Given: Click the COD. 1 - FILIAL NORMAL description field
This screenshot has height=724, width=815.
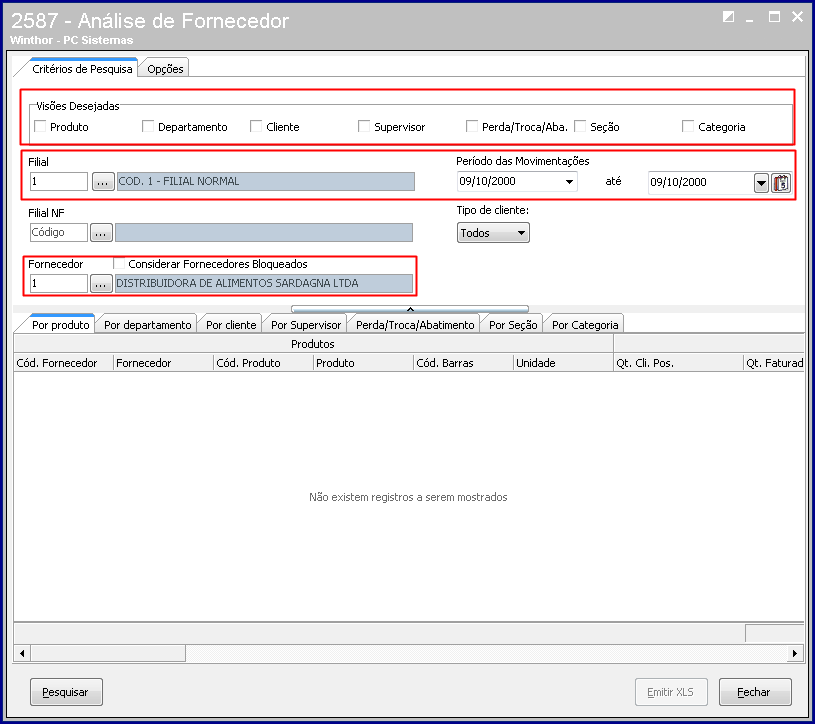Looking at the screenshot, I should click(266, 181).
